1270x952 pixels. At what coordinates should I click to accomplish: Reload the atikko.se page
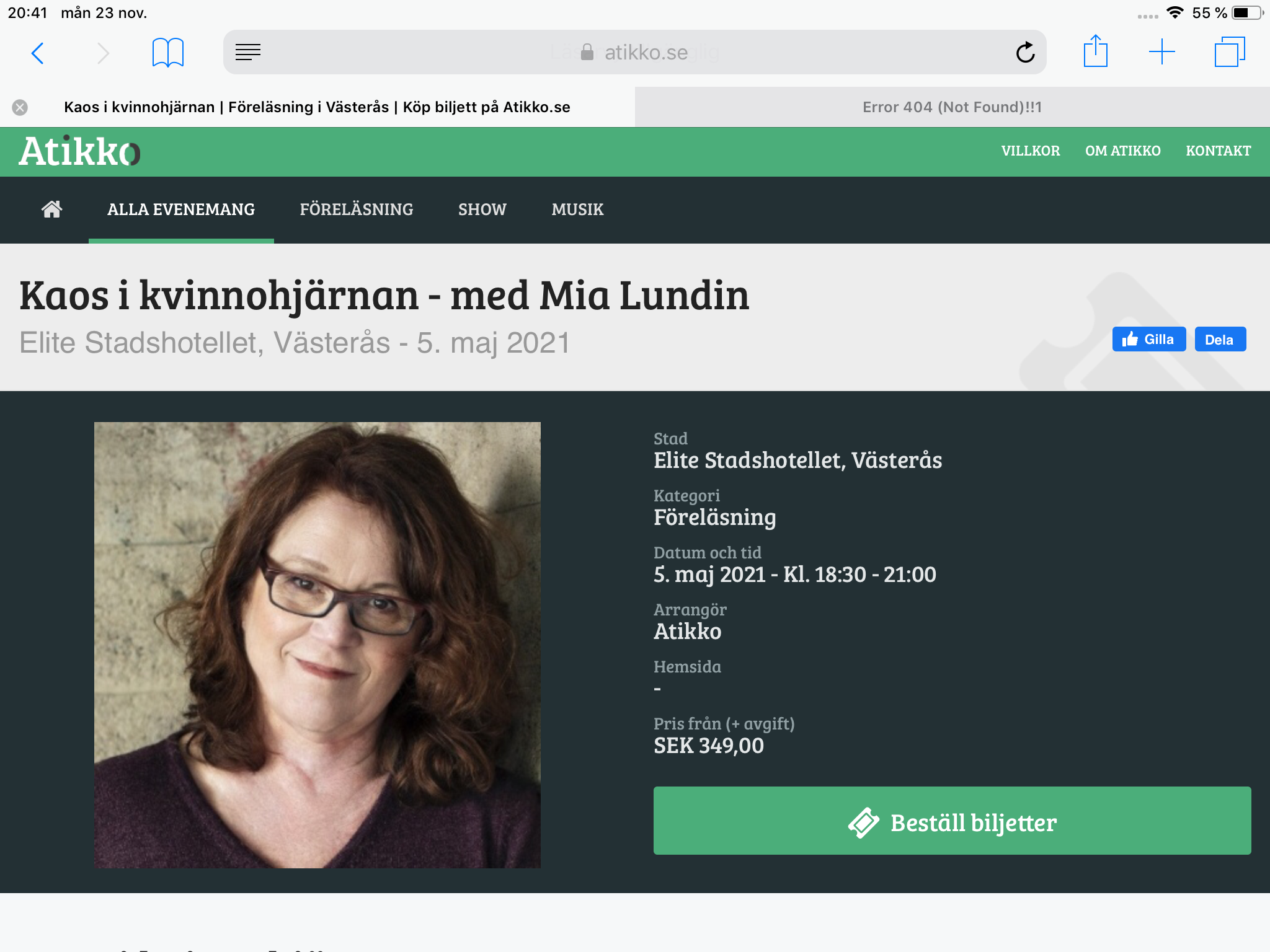[1025, 53]
